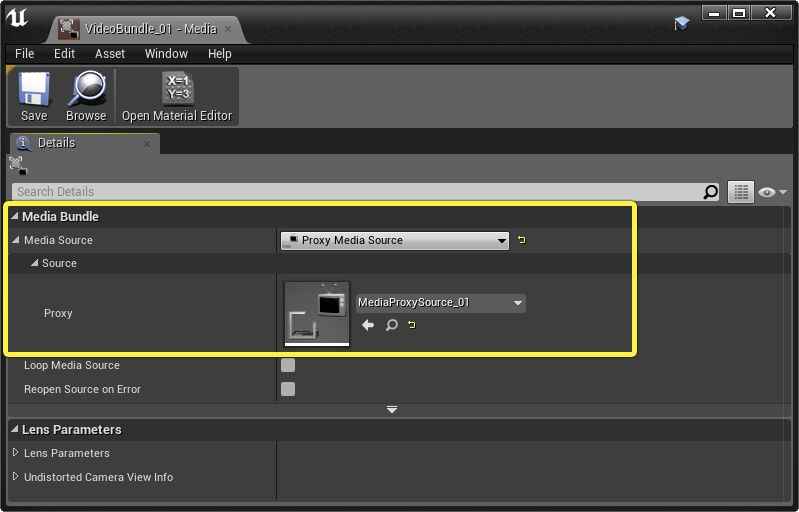Click the Reopen Source on Error label
Screen dimensions: 799x512
[82, 389]
